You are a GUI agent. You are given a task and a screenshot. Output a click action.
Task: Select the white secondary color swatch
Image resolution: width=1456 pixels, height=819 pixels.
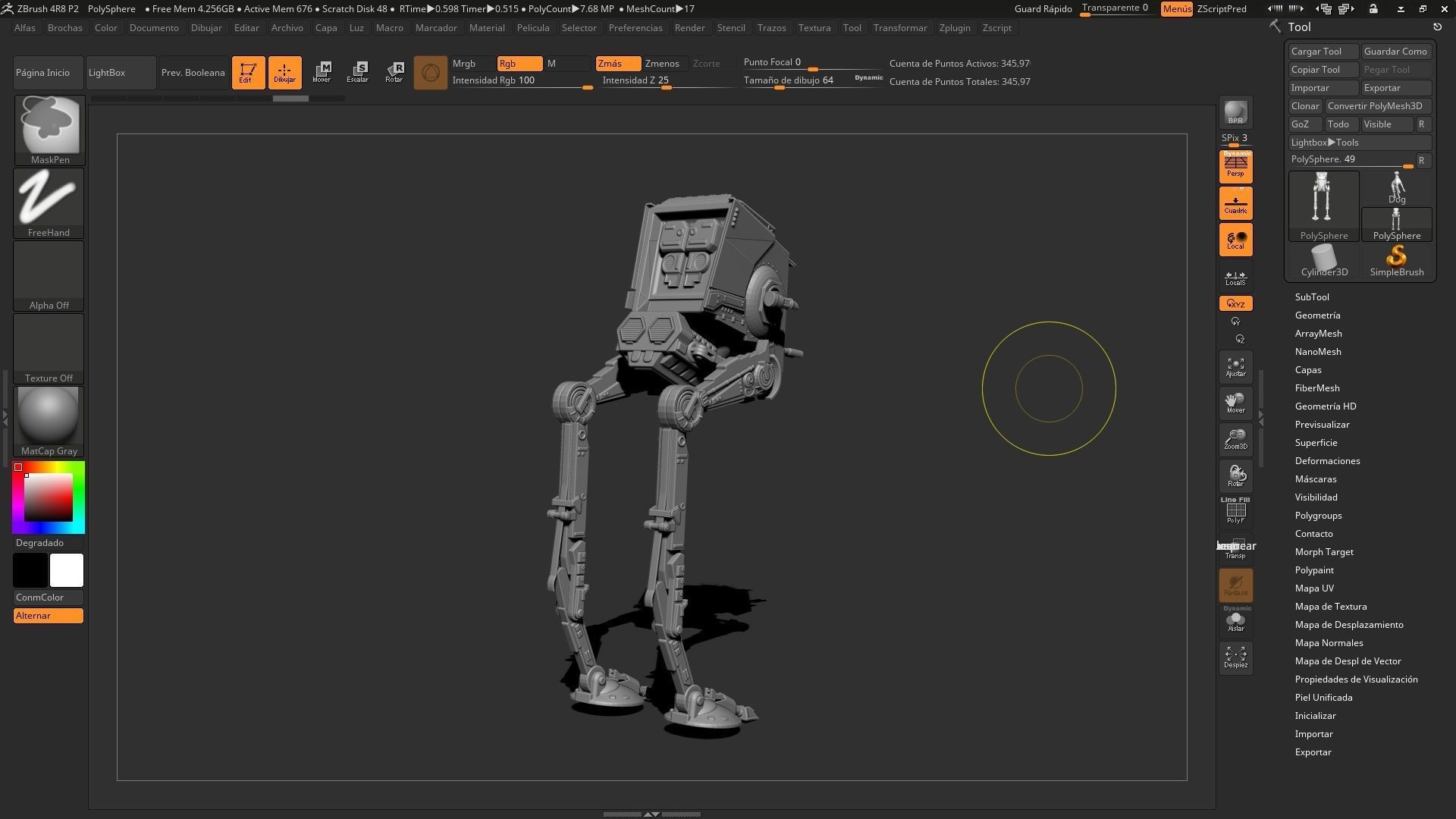click(67, 570)
